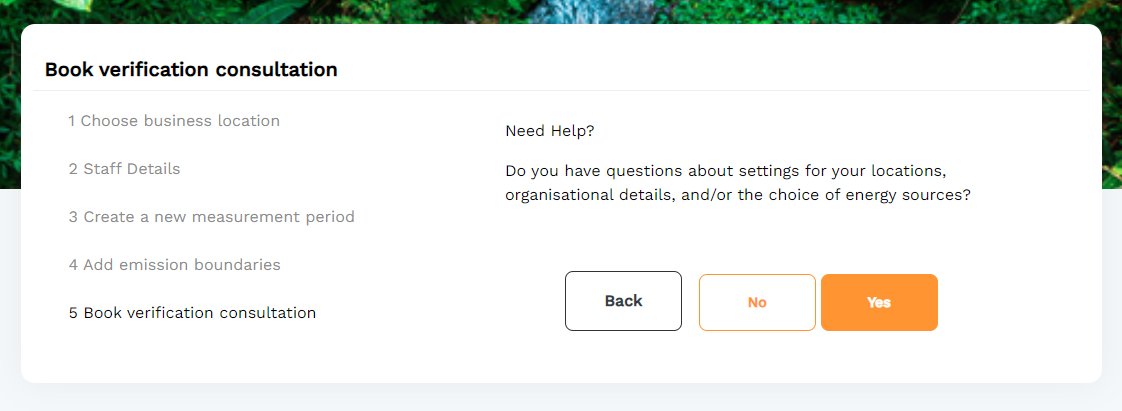Screen dimensions: 1122x411
Task: Click the number 4 beside Add emission boundaries
Action: tap(73, 265)
